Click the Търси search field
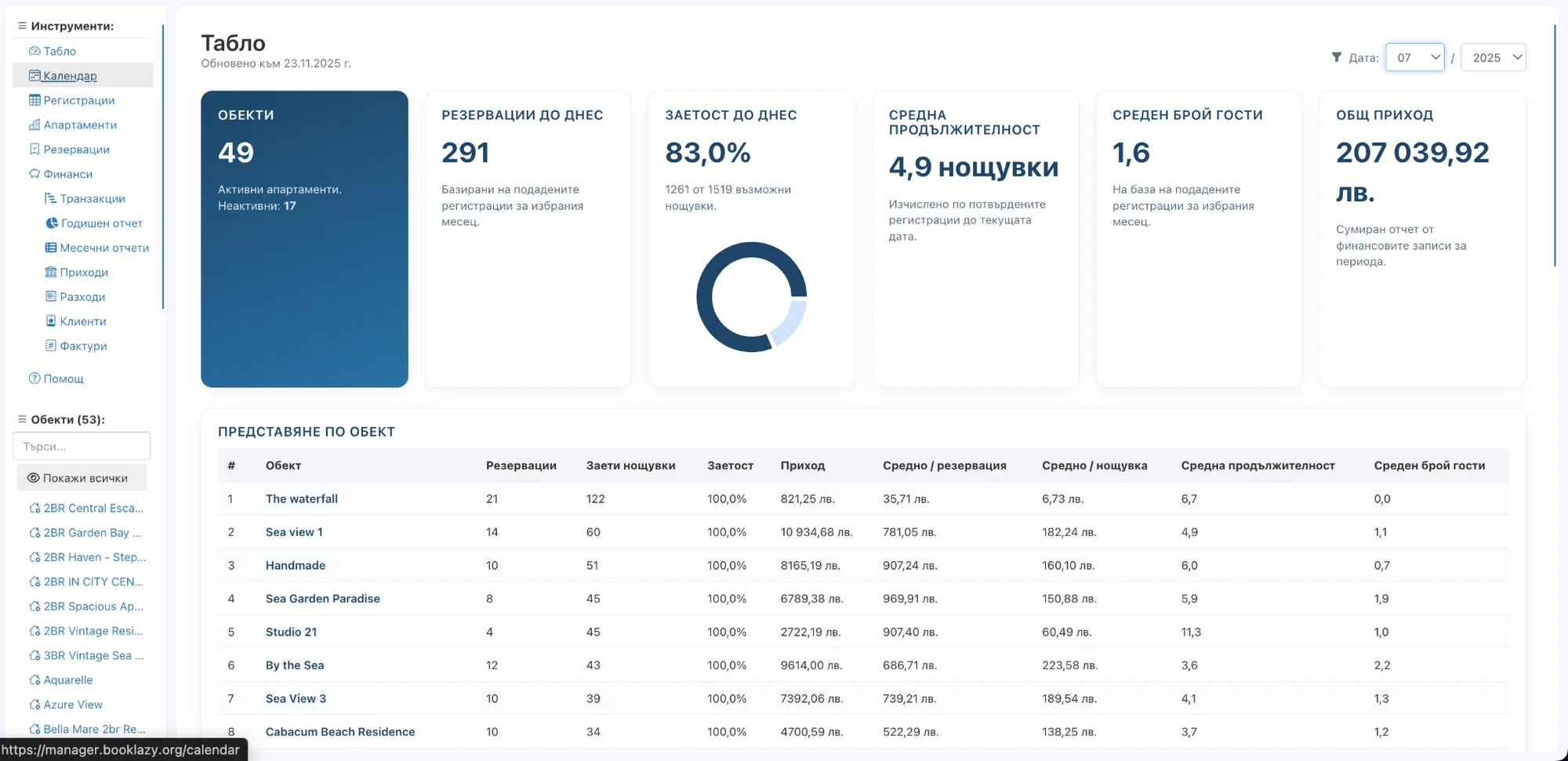 click(x=82, y=446)
